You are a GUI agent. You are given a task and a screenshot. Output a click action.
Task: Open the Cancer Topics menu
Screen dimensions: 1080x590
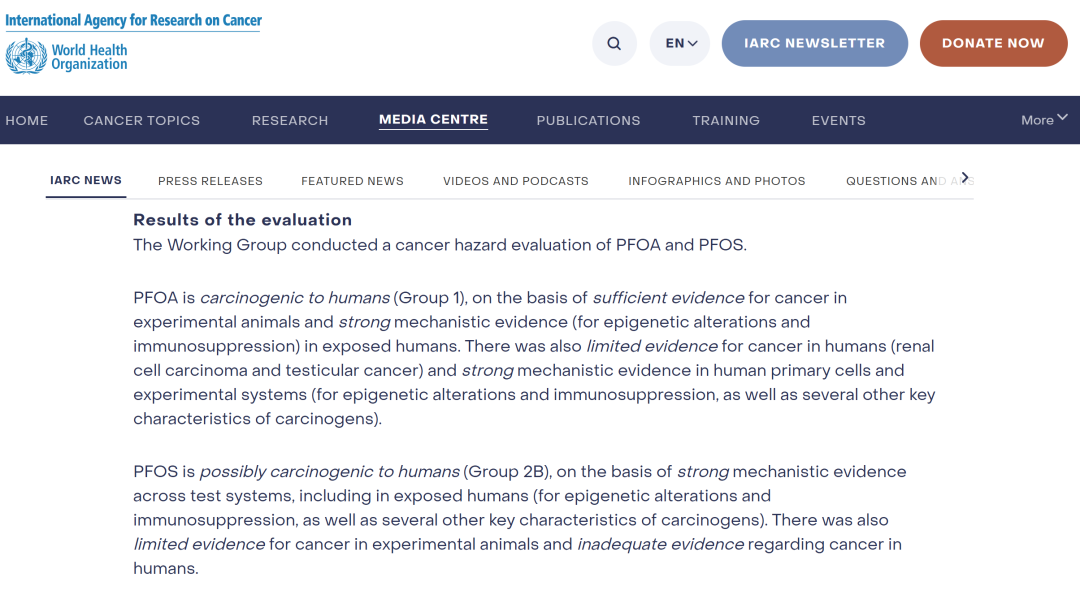pos(142,120)
